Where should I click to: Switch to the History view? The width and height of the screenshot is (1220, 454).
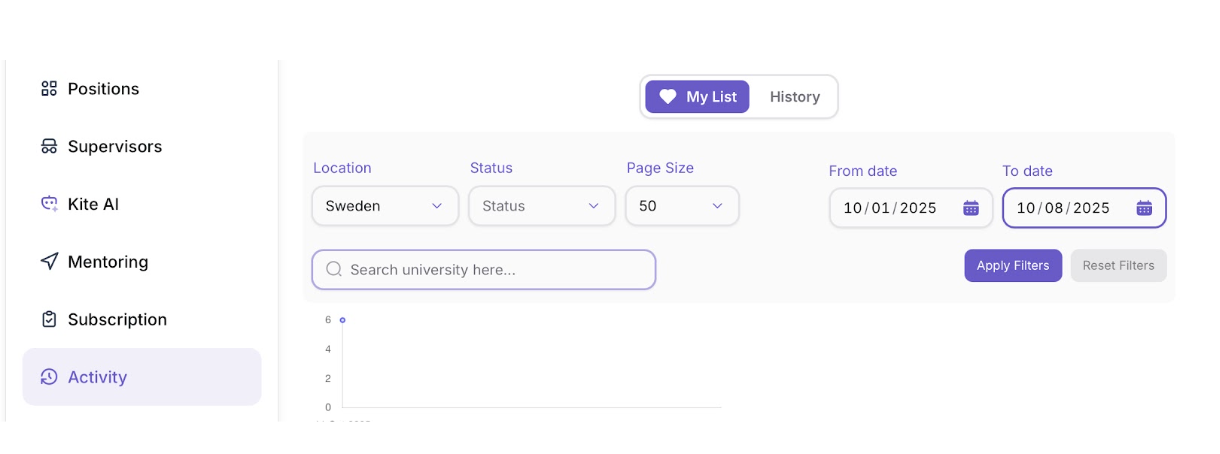(x=795, y=97)
